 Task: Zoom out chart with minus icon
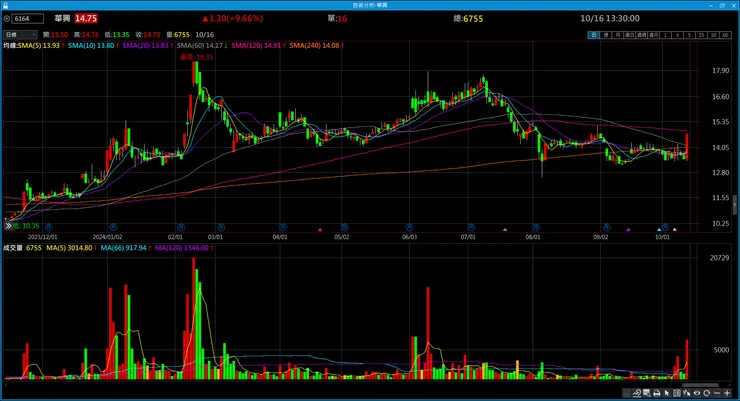[717, 393]
